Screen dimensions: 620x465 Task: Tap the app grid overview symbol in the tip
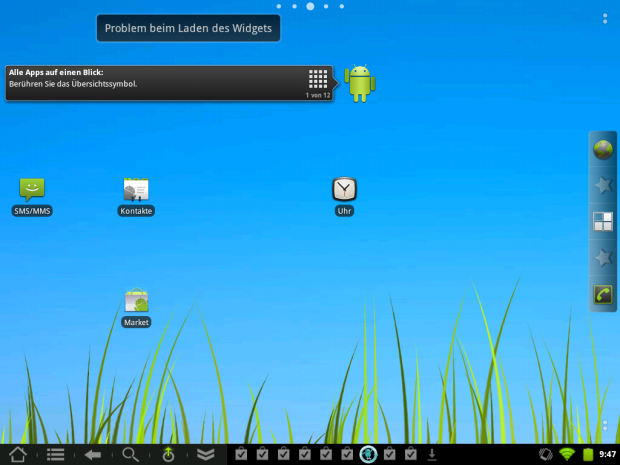coord(318,79)
